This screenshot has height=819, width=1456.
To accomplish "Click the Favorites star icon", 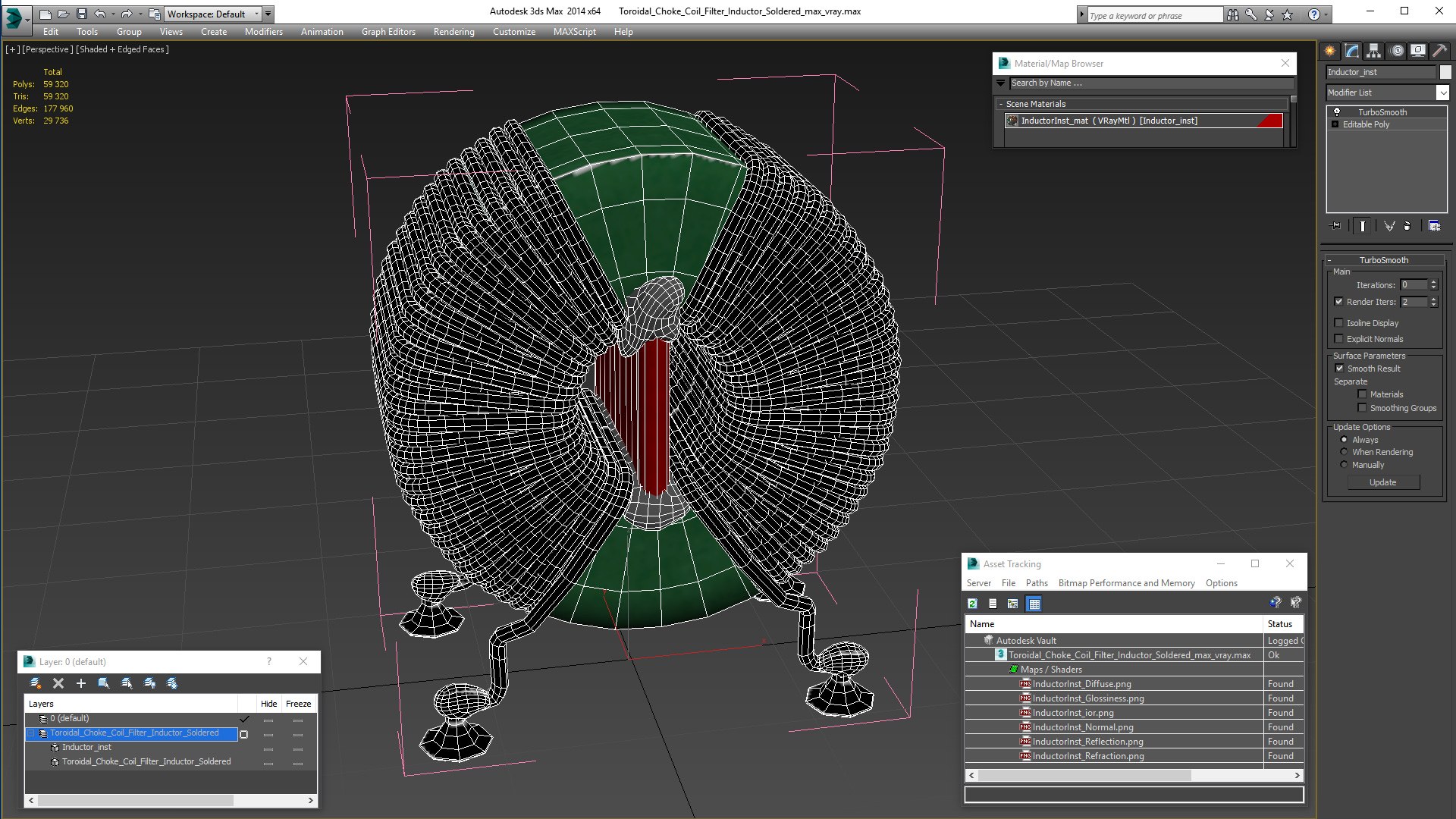I will (1288, 14).
